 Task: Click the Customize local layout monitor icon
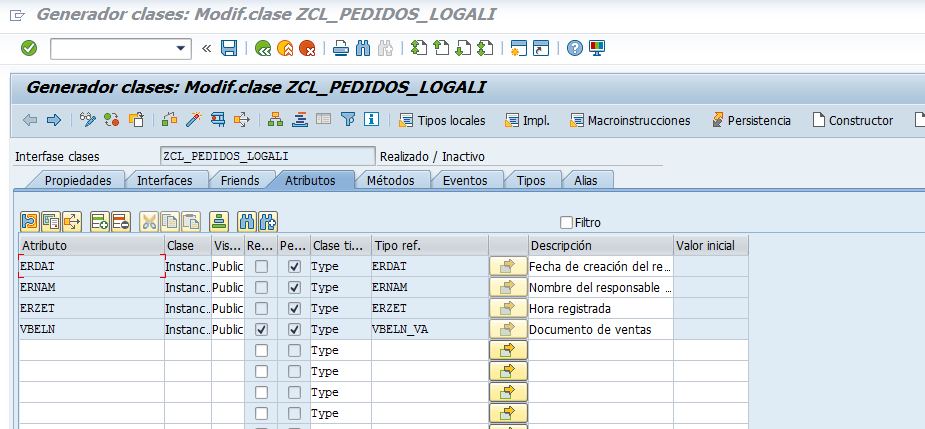(x=597, y=48)
